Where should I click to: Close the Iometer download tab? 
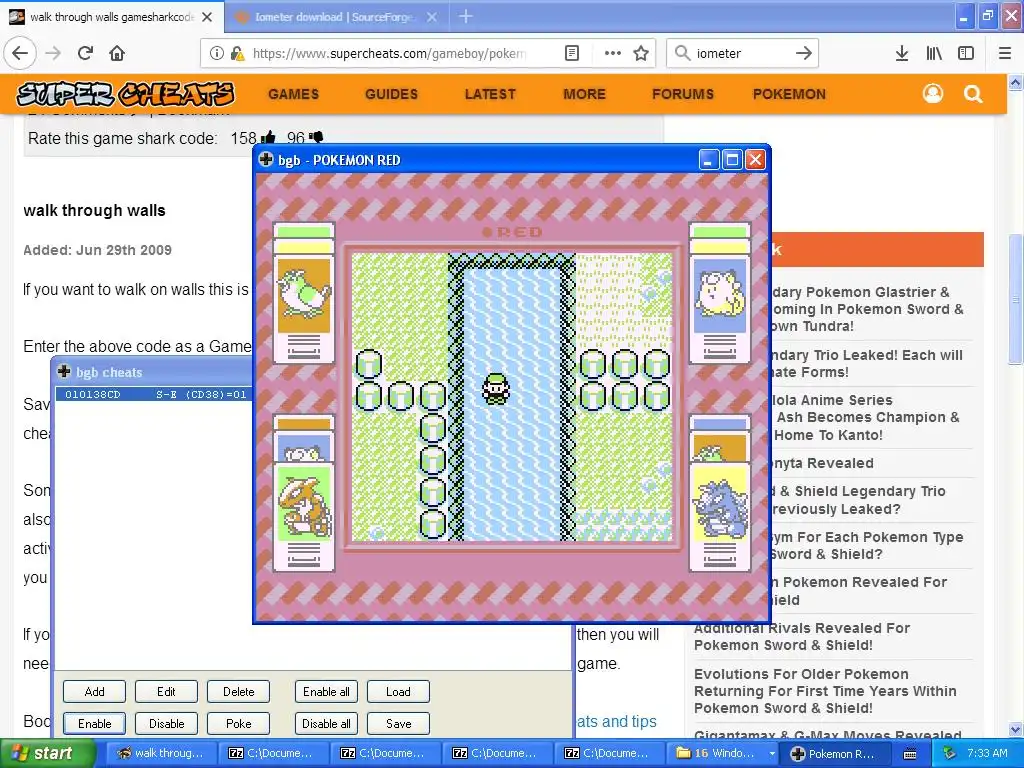pos(432,17)
